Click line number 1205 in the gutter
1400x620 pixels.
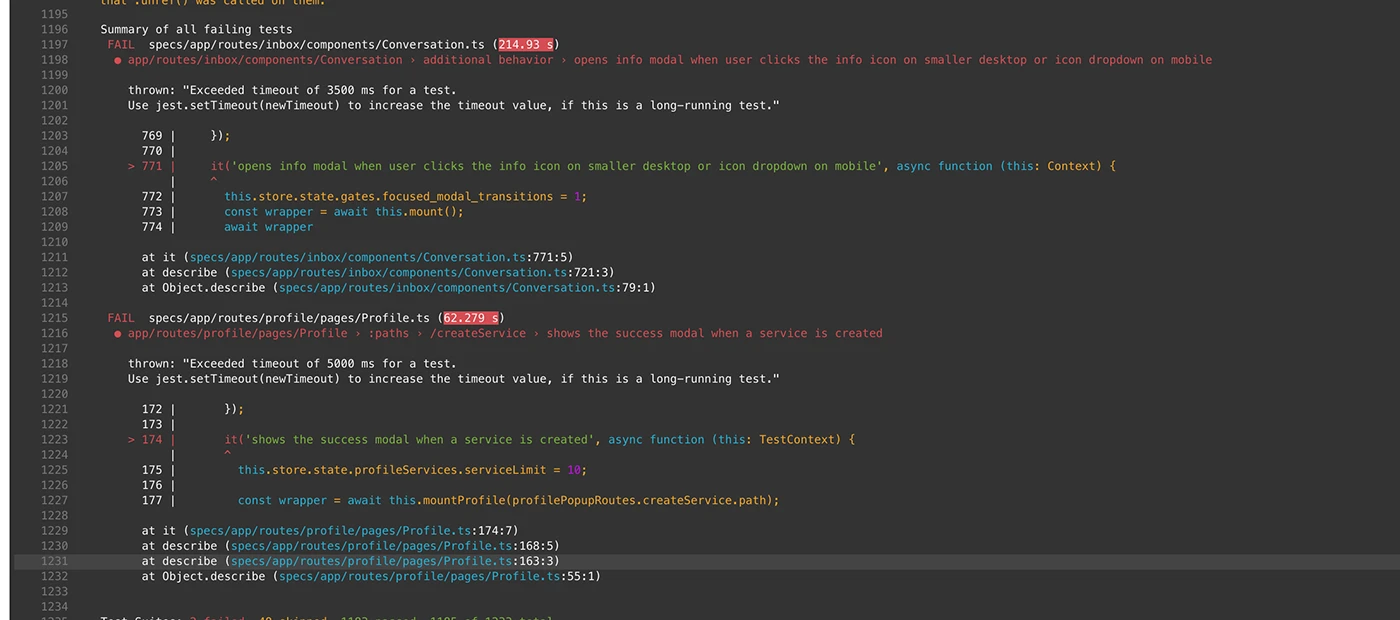pyautogui.click(x=54, y=166)
